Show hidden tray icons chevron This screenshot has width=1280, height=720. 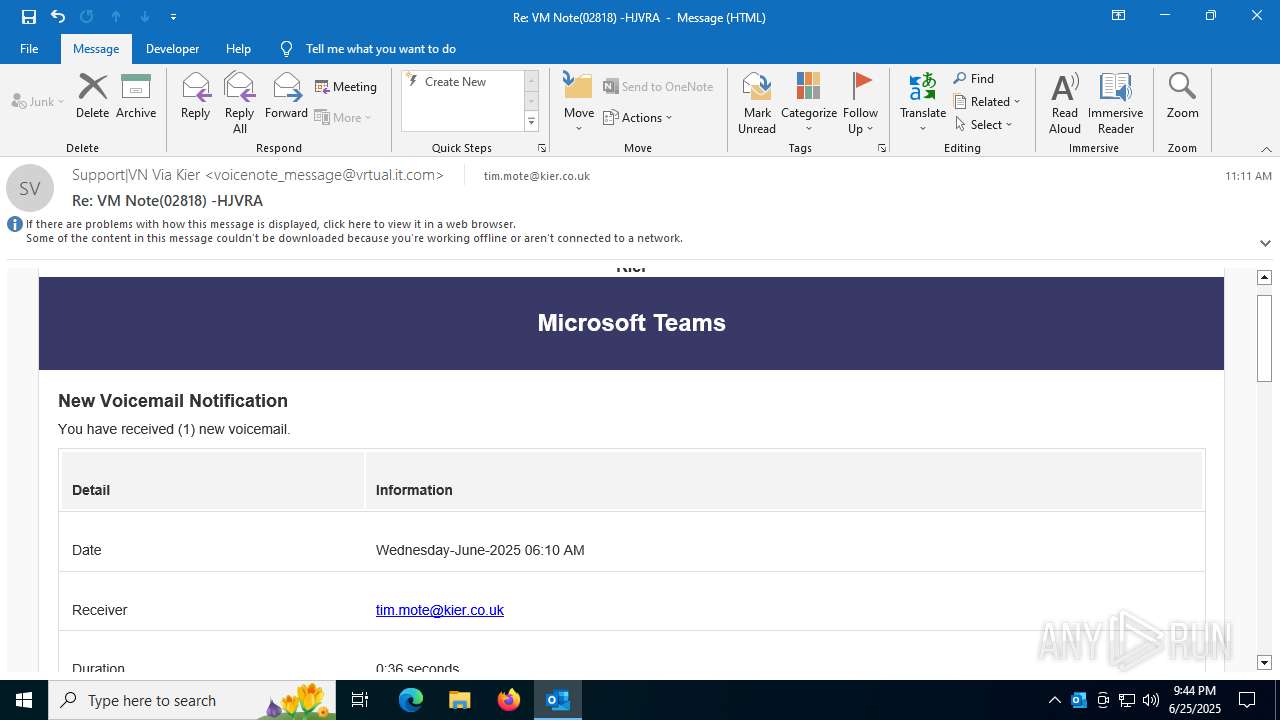click(1054, 700)
